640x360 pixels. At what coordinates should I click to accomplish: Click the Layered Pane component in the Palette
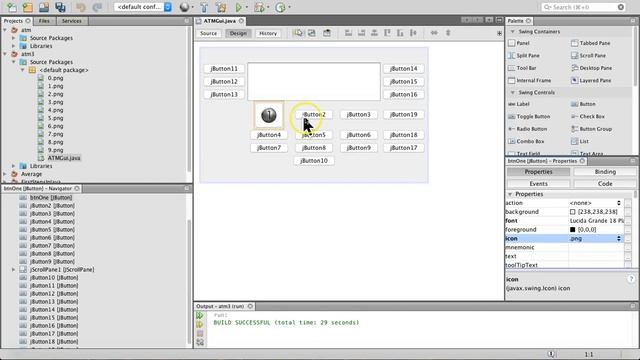coord(591,80)
